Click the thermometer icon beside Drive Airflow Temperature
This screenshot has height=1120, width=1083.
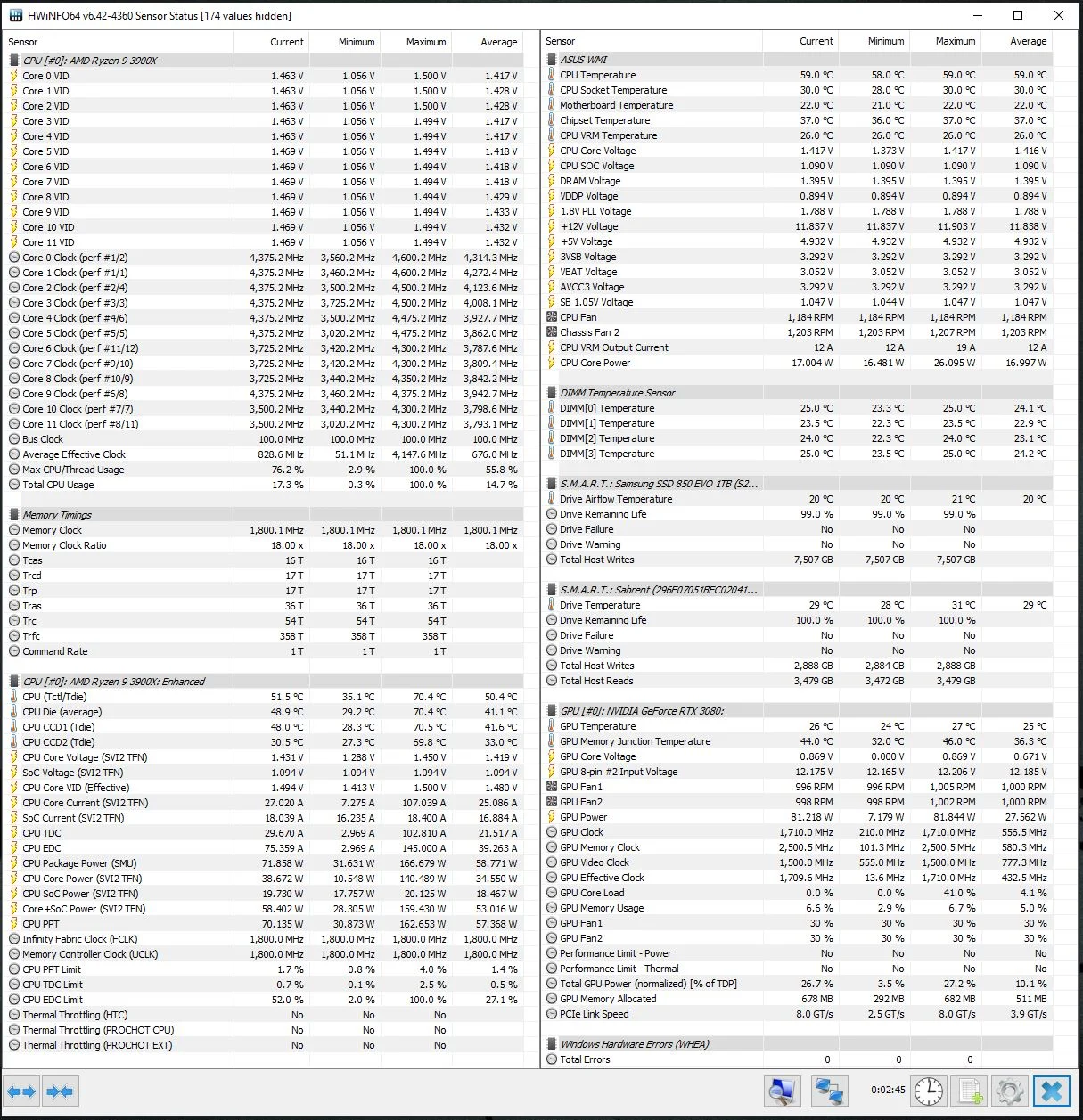pos(552,499)
